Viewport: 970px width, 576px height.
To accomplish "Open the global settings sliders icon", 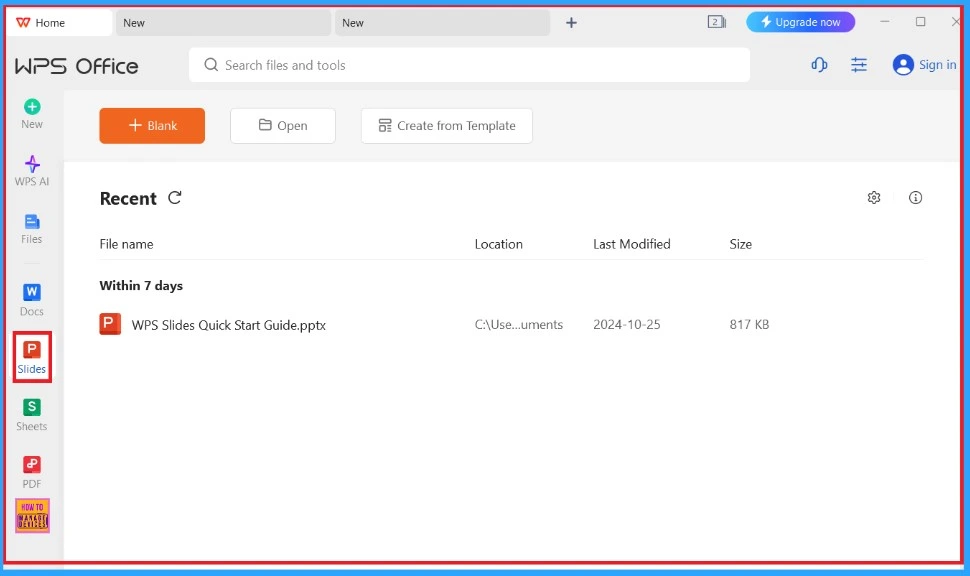I will [x=859, y=65].
